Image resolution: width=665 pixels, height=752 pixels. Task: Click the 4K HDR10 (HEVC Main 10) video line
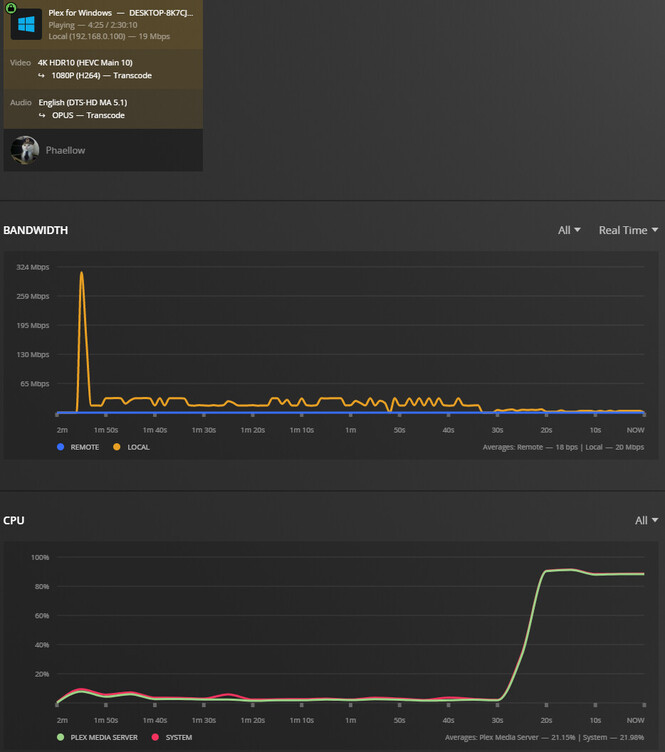(x=85, y=62)
